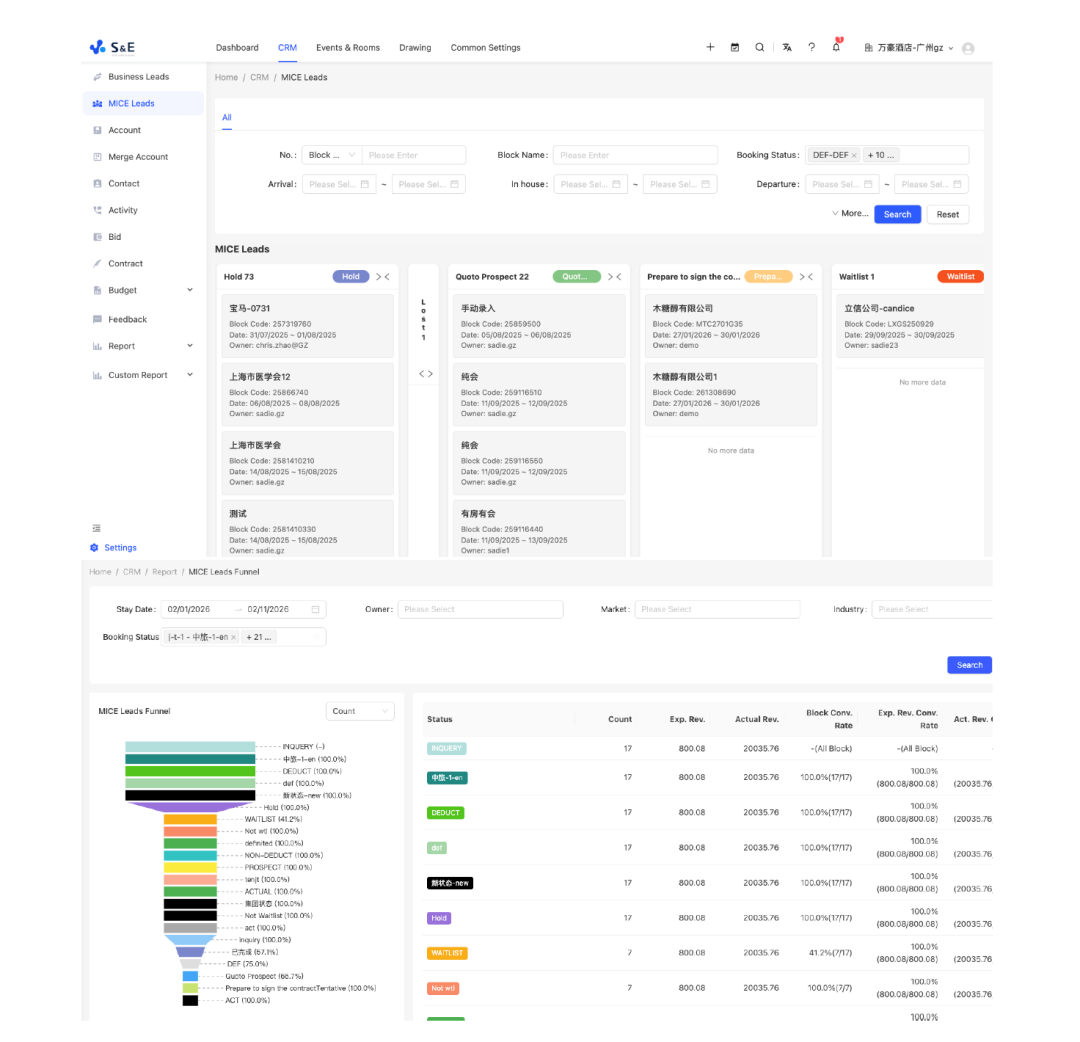Image resolution: width=1080 pixels, height=1042 pixels.
Task: Go to CRM breadcrumb in MICE Leads
Action: [259, 78]
